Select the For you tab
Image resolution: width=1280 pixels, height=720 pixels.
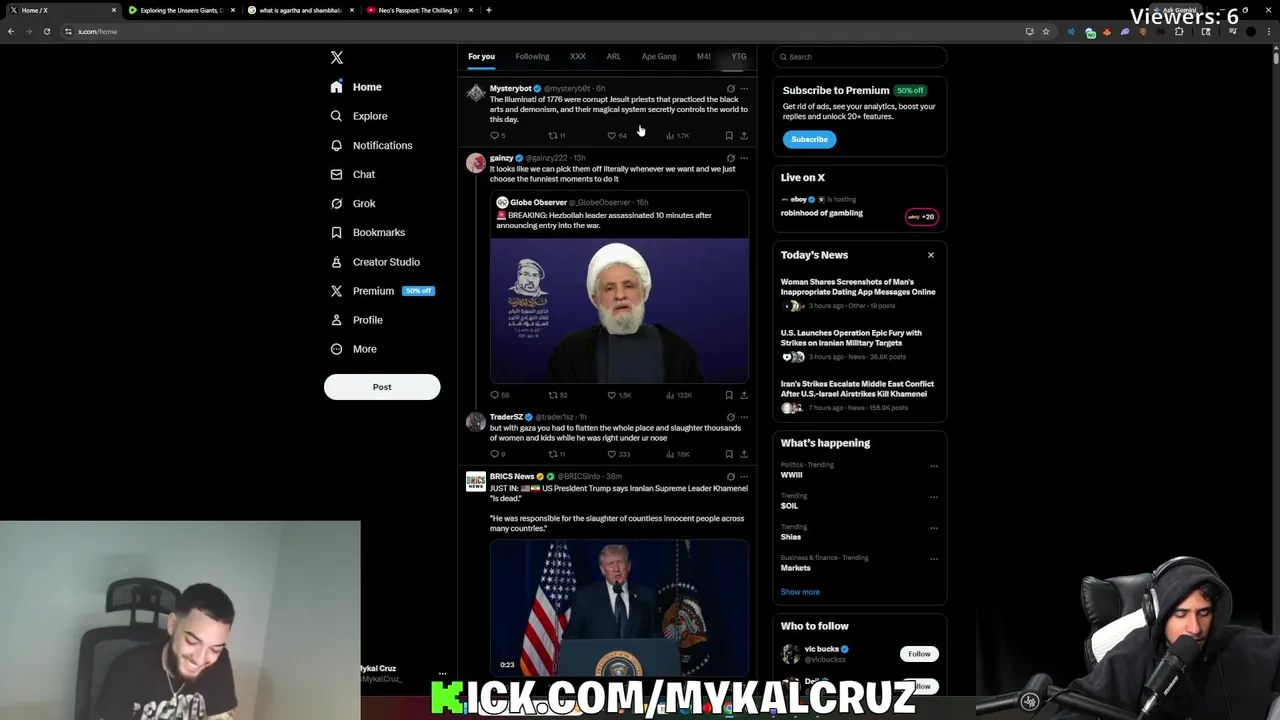(481, 57)
